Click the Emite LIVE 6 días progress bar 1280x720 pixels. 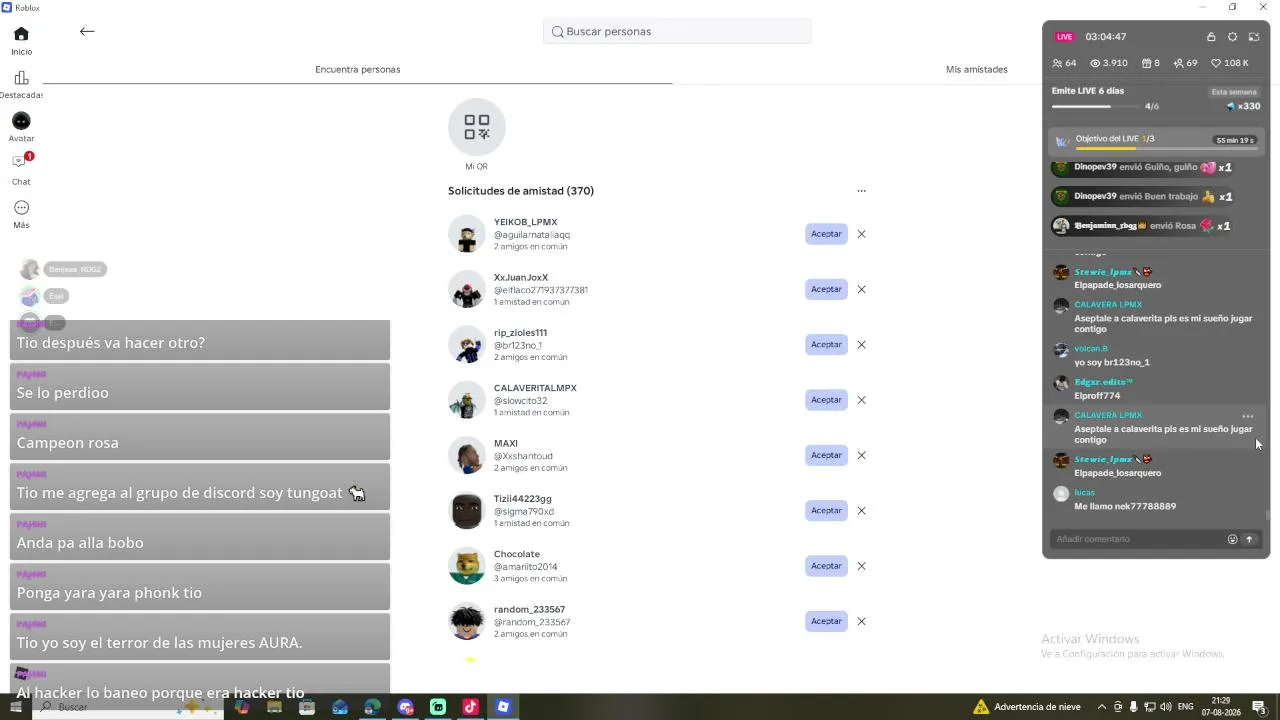(1096, 106)
